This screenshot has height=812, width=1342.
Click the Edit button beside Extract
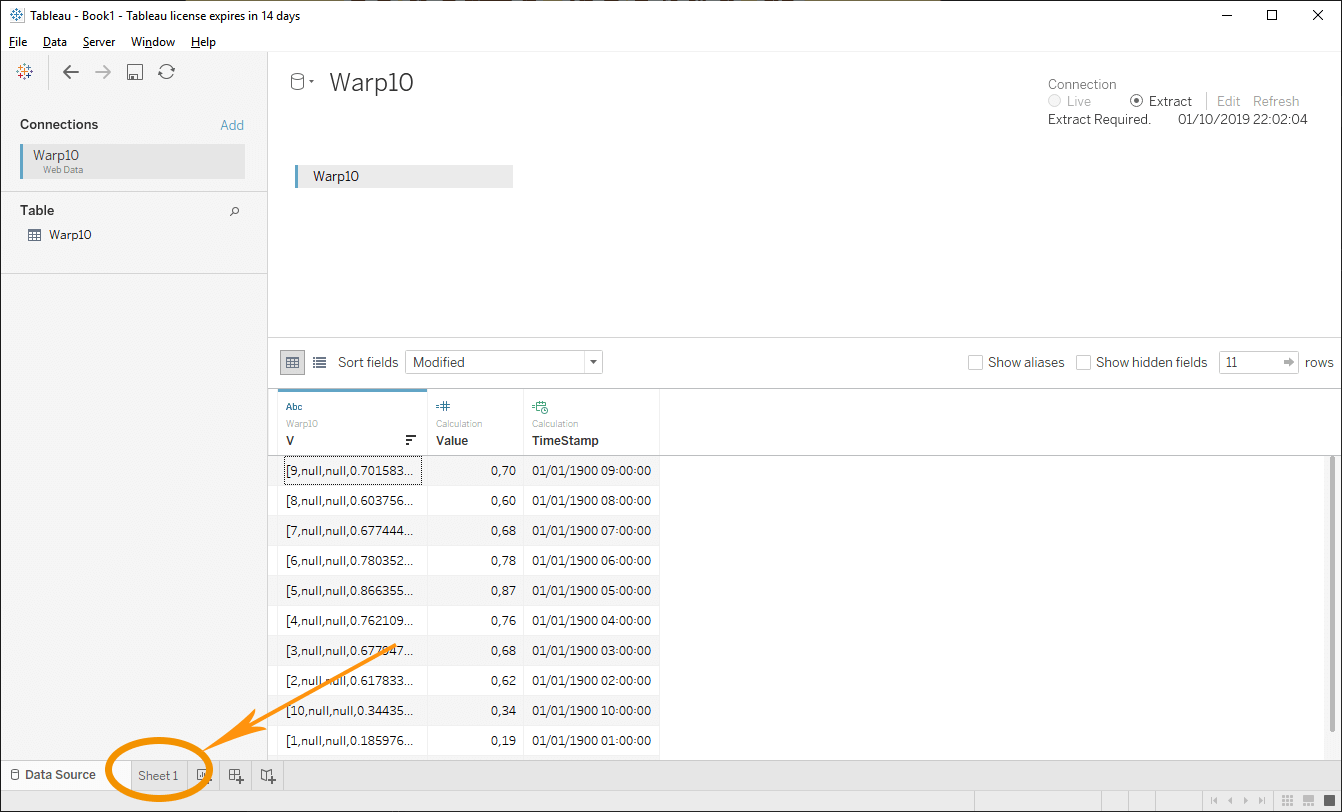tap(1228, 101)
